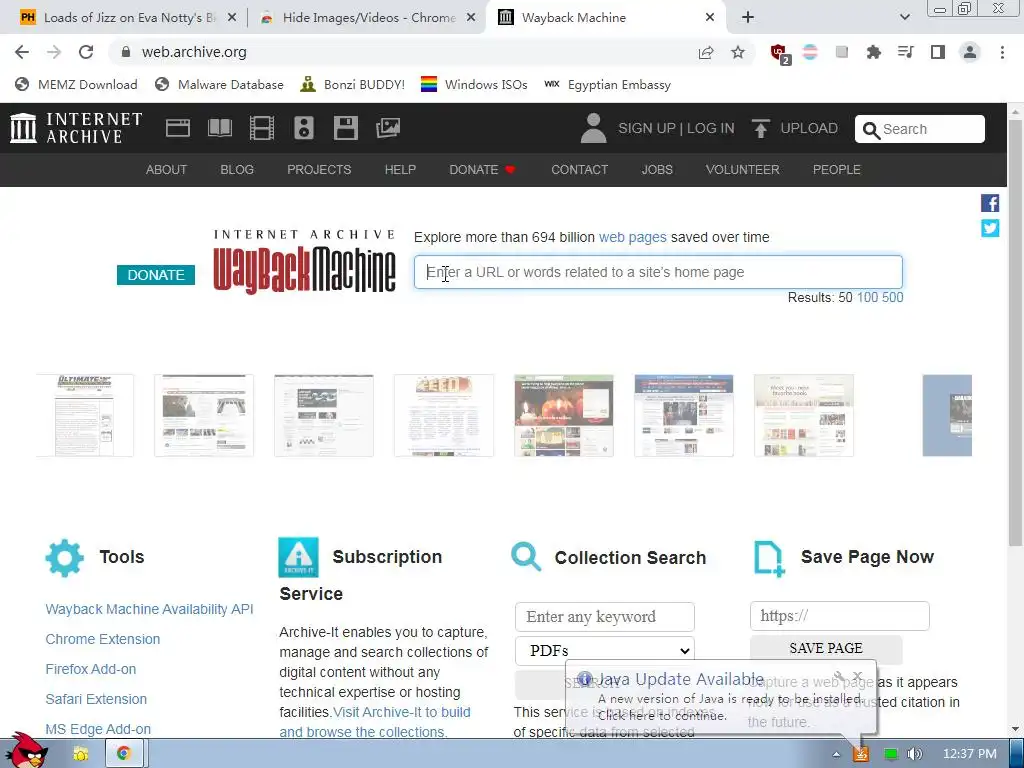Viewport: 1024px width, 768px height.
Task: Expand hidden system tray icons arrow
Action: [x=836, y=754]
